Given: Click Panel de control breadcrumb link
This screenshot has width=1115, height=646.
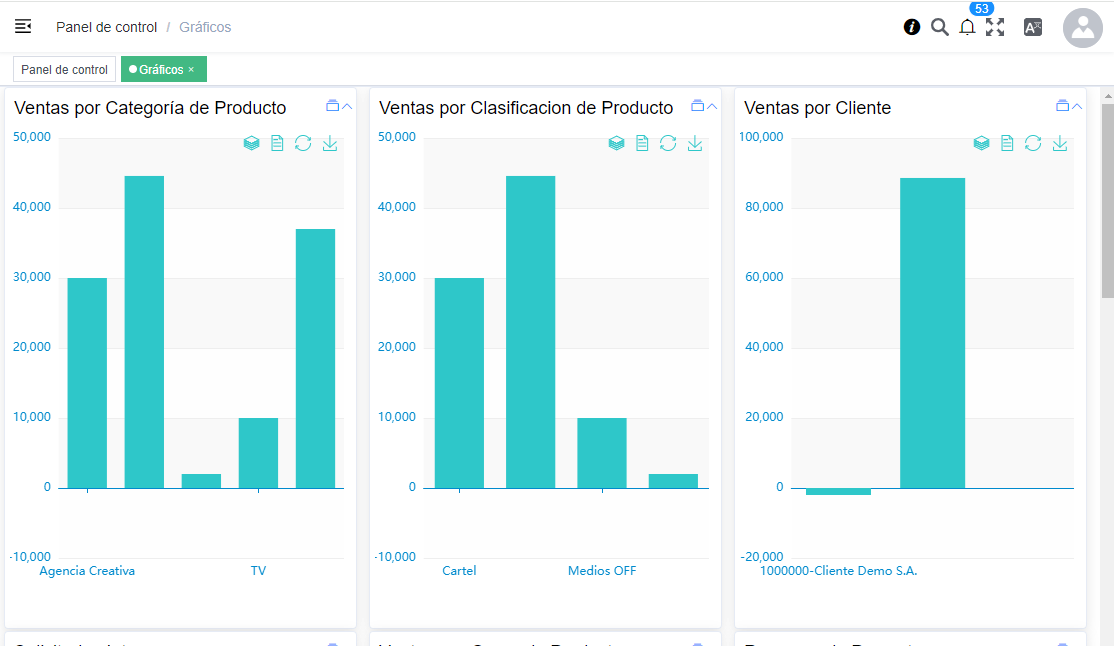Looking at the screenshot, I should click(x=106, y=27).
